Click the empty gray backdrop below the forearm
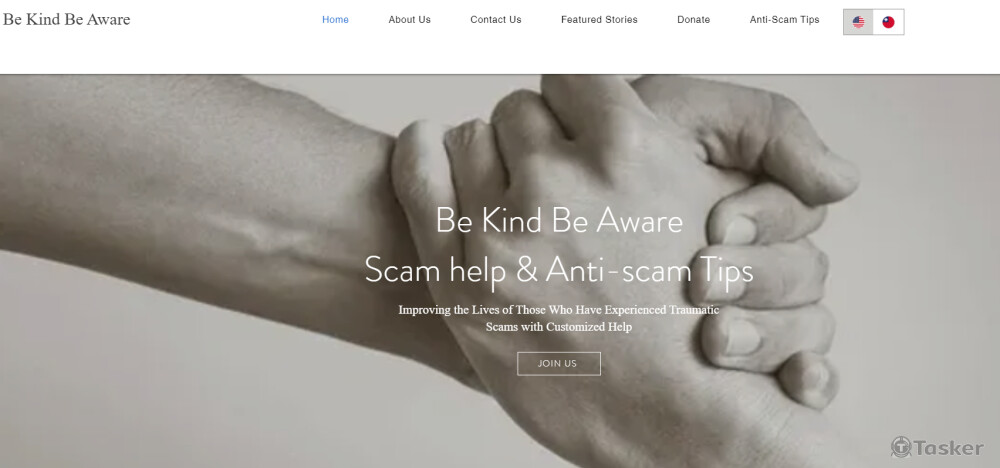This screenshot has height=468, width=1000. [x=159, y=395]
